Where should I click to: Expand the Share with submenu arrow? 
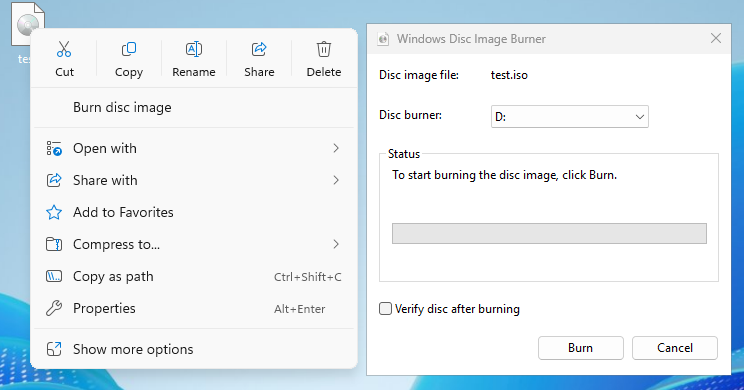tap(336, 180)
